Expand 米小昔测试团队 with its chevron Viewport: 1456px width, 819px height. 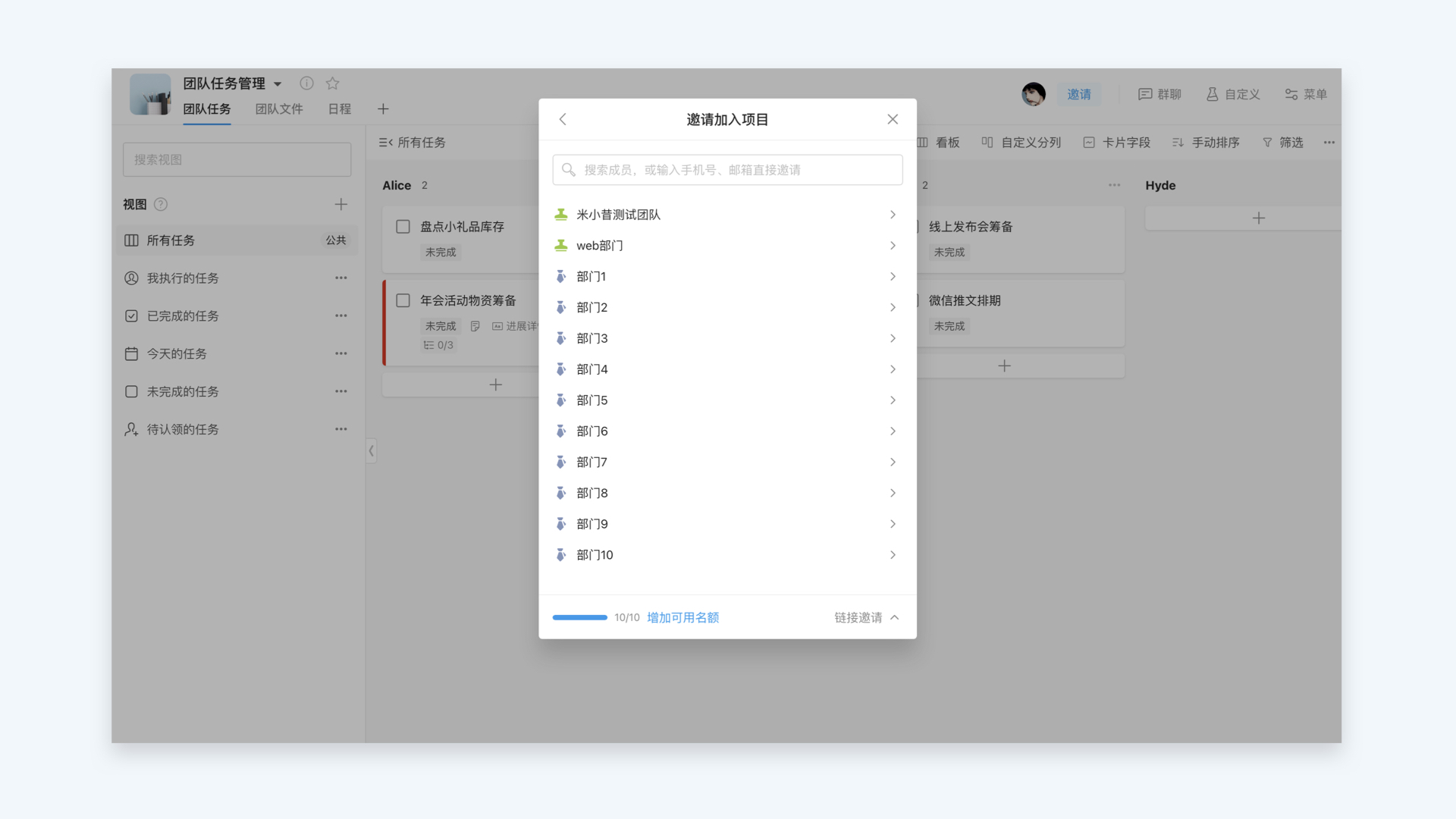tap(893, 215)
